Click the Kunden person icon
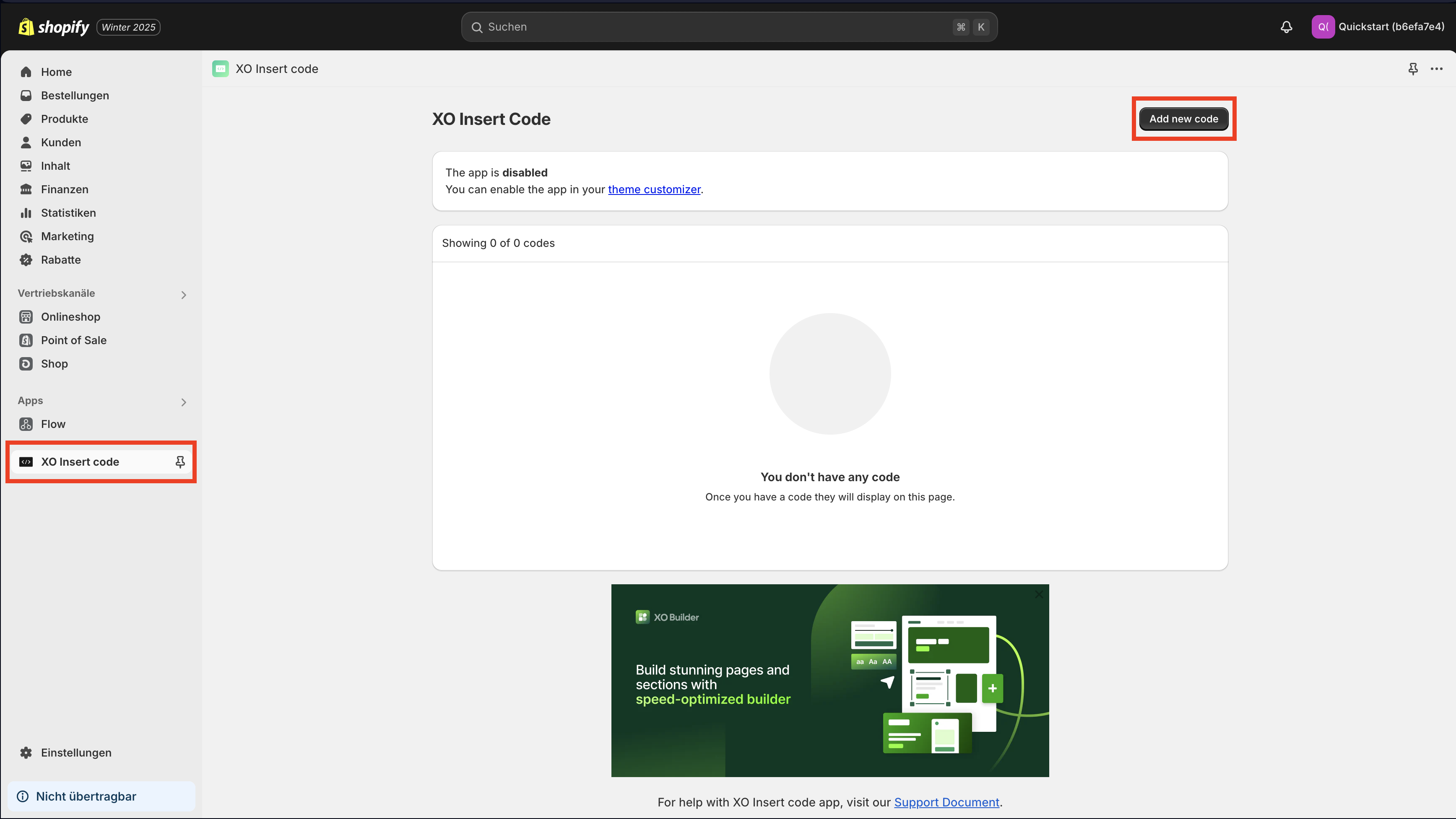 (x=26, y=143)
